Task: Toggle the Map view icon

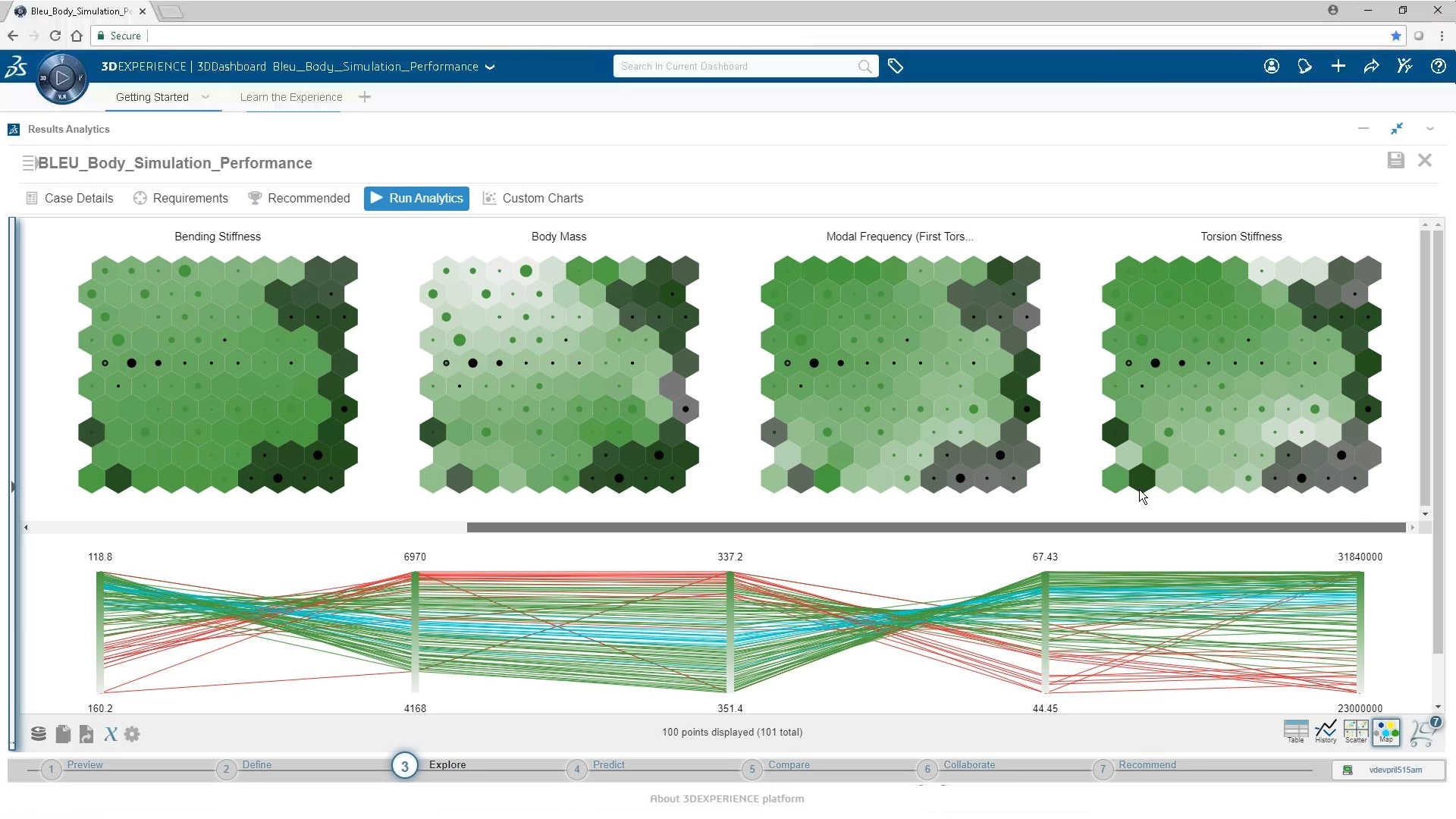Action: coord(1386,731)
